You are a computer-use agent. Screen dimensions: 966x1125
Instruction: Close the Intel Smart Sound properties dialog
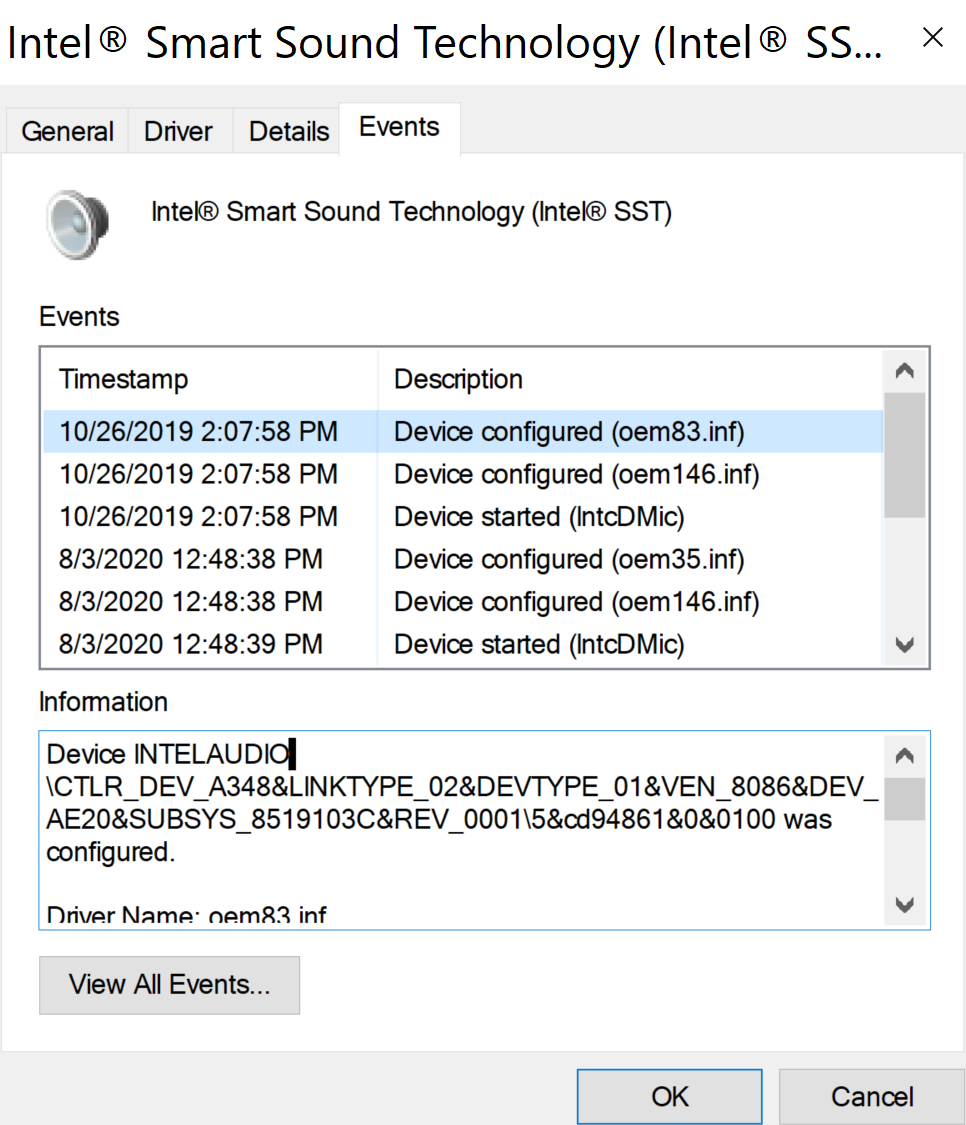coord(932,37)
